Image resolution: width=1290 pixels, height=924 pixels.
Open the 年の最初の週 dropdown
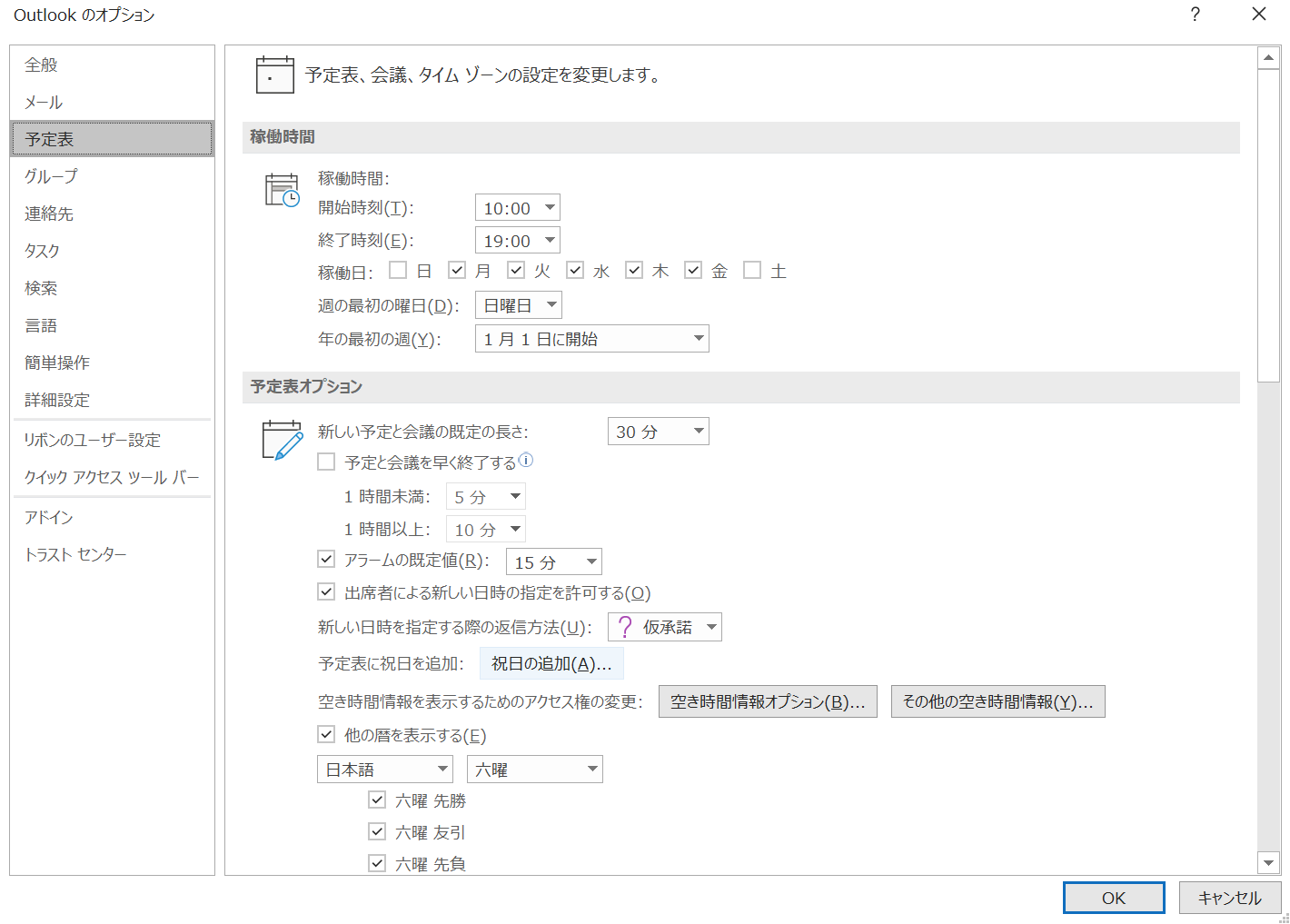[592, 339]
